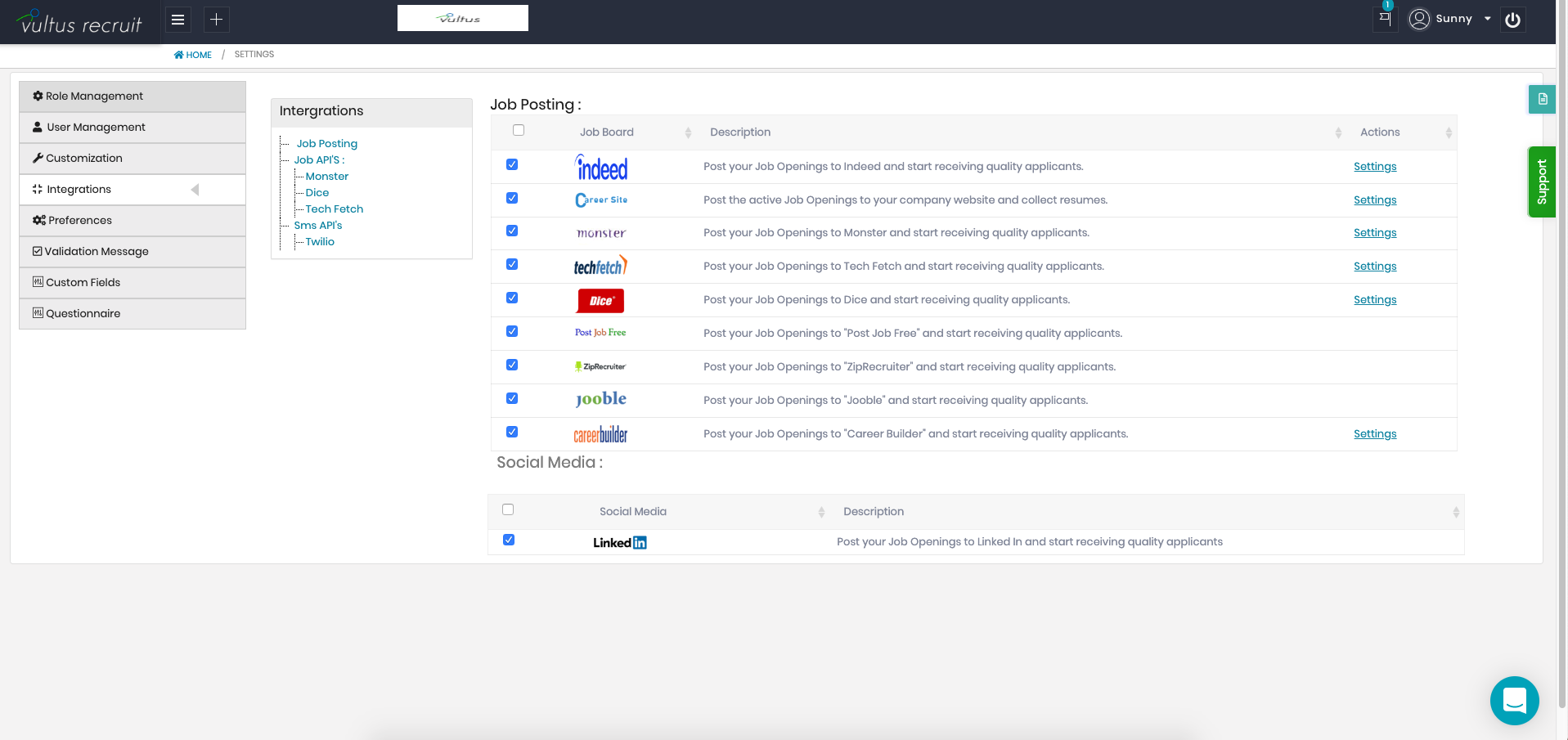Open the notifications flag icon
The image size is (1568, 740).
coord(1385,18)
